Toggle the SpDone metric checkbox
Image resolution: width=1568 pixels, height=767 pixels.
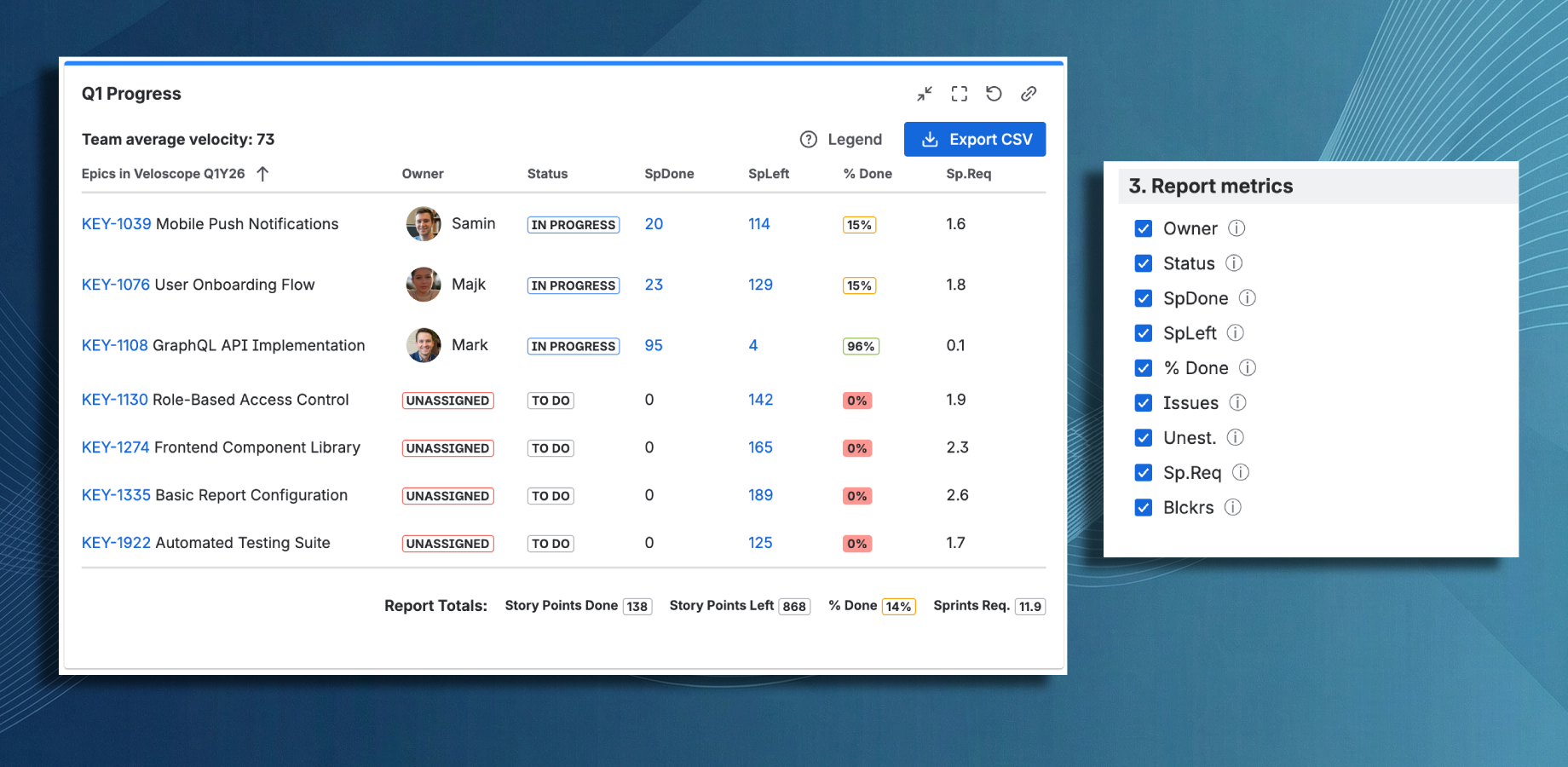[x=1144, y=298]
